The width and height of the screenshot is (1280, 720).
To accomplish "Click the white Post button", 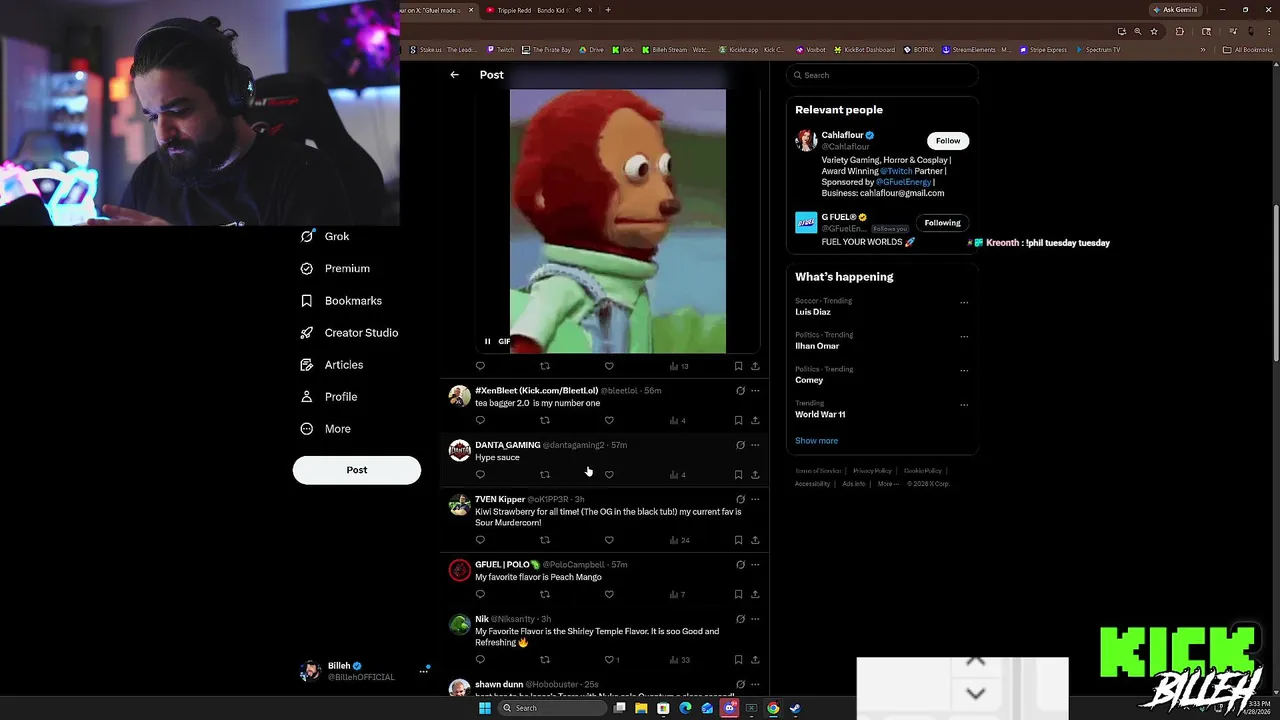I will point(356,470).
